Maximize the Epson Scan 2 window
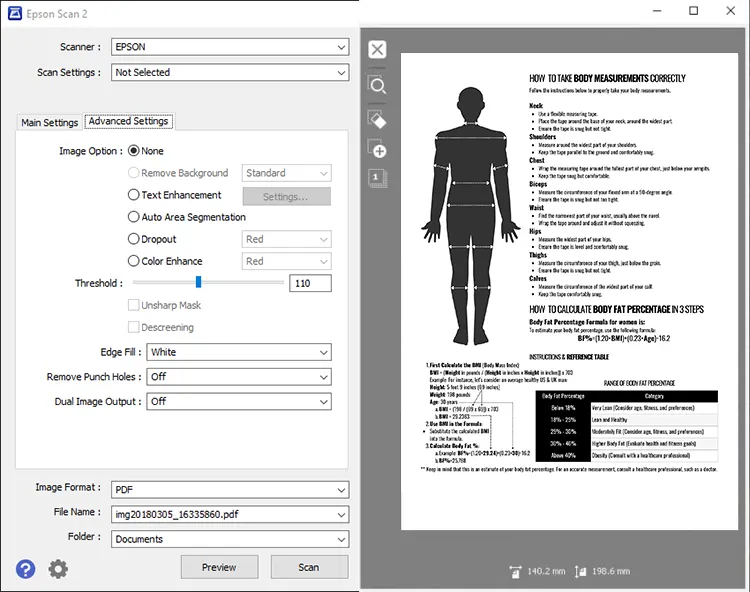750x592 pixels. [x=694, y=11]
